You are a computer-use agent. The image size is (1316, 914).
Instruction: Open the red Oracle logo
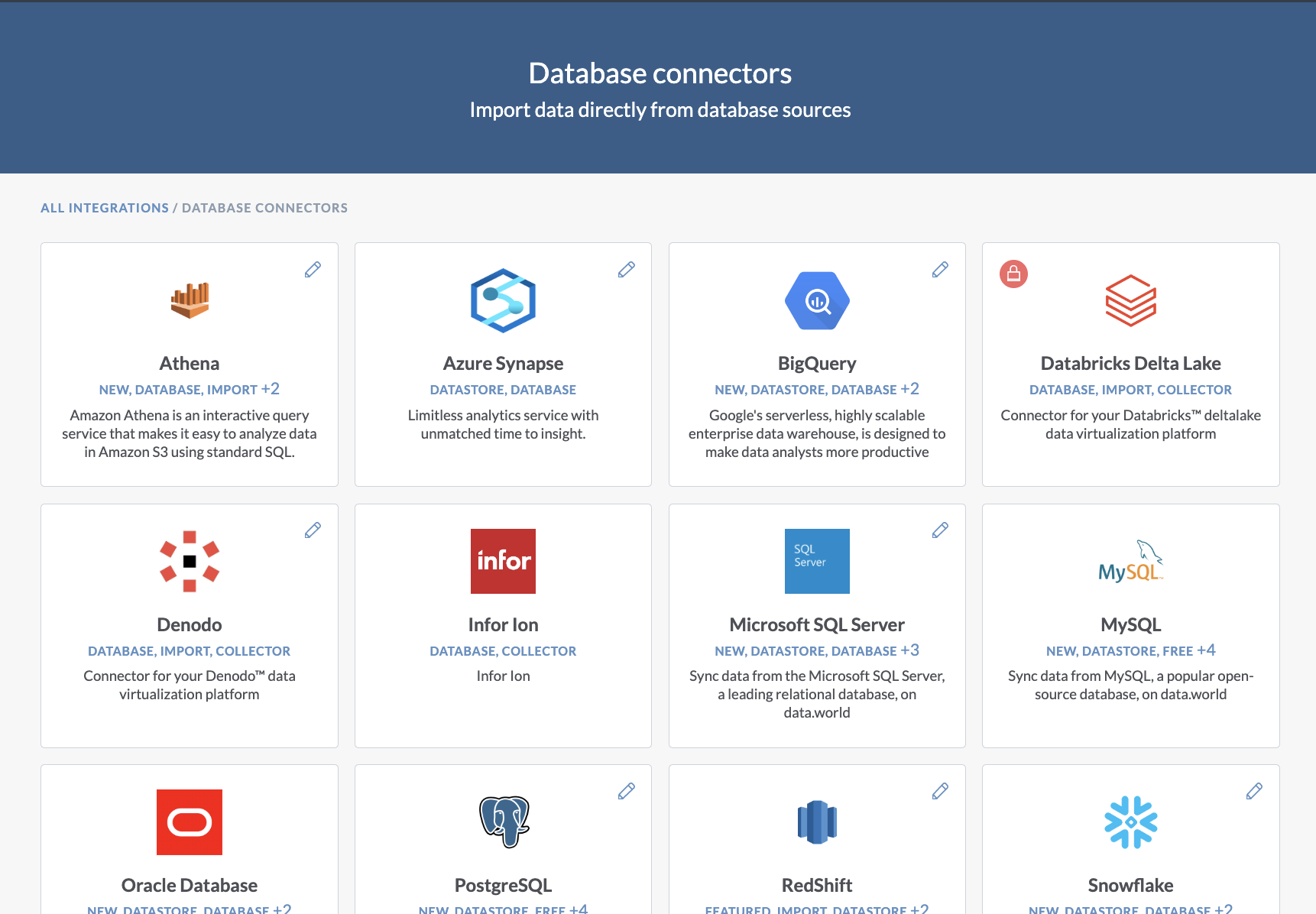tap(190, 822)
